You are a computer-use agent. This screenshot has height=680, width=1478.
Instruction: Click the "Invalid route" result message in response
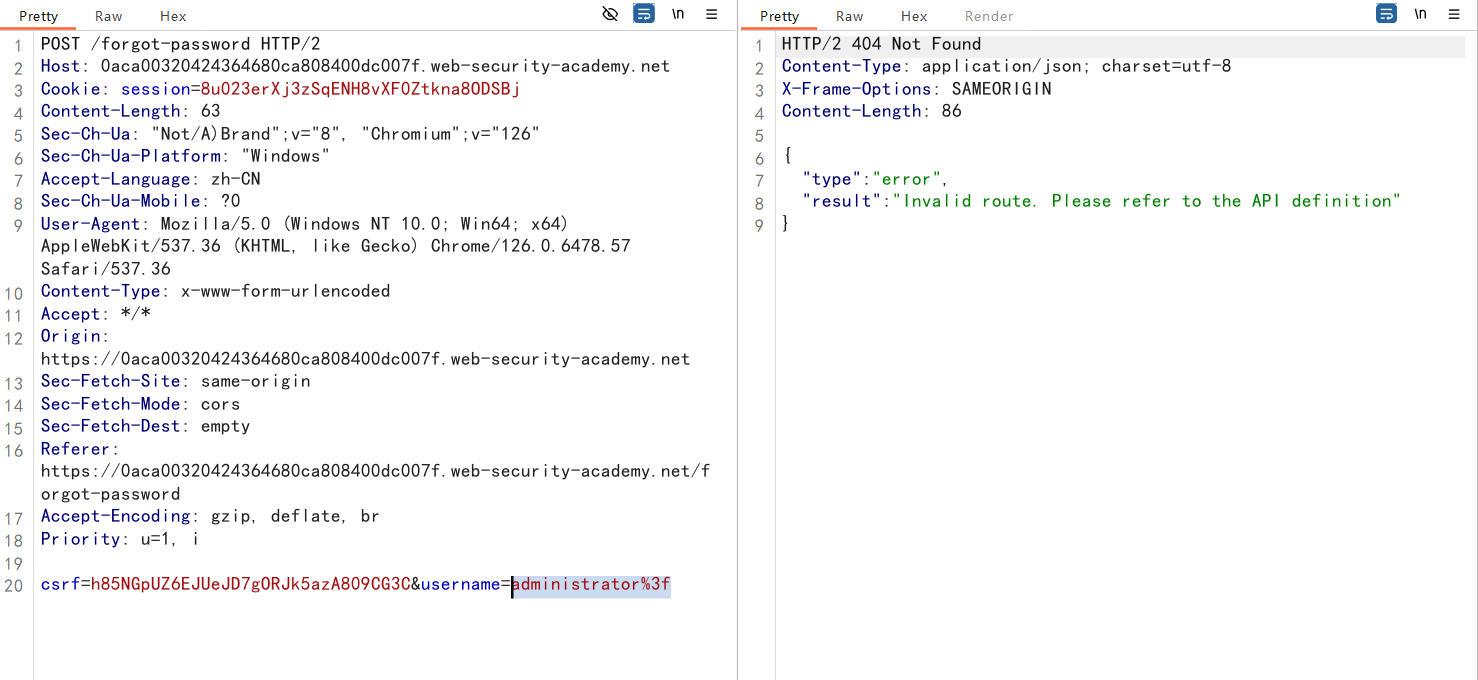pyautogui.click(x=1146, y=201)
